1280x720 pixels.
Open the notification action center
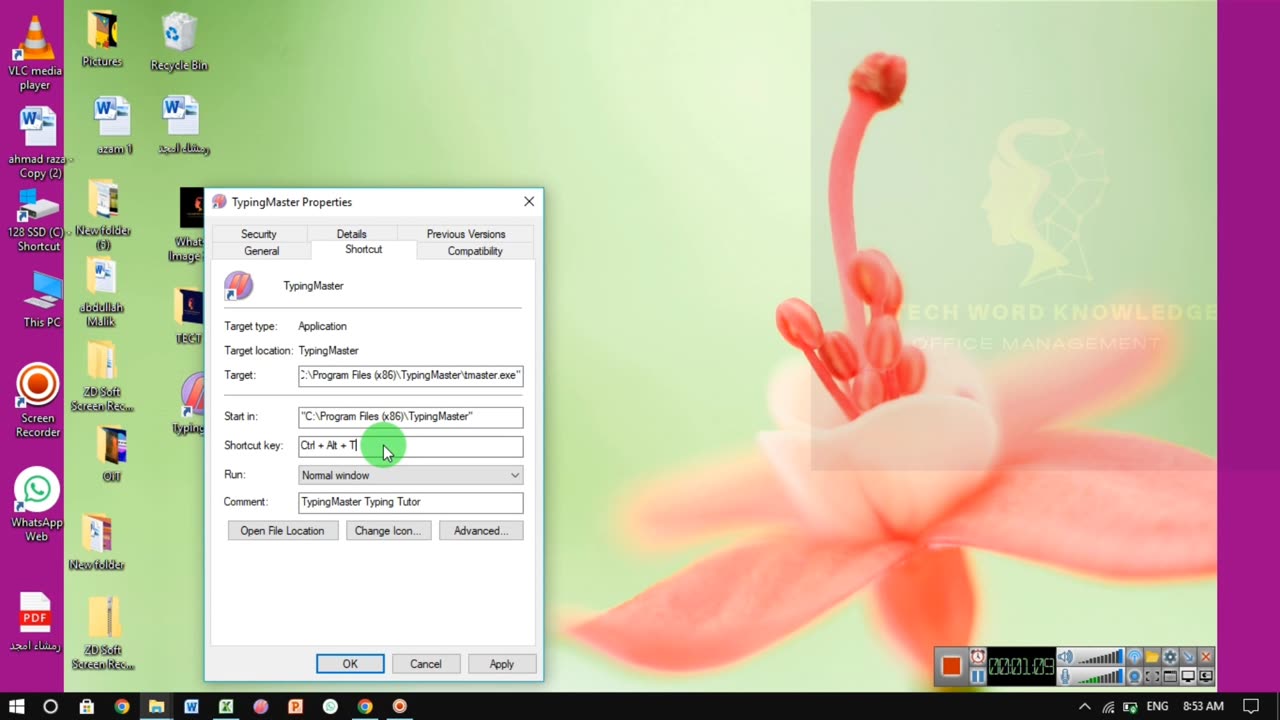point(1251,706)
